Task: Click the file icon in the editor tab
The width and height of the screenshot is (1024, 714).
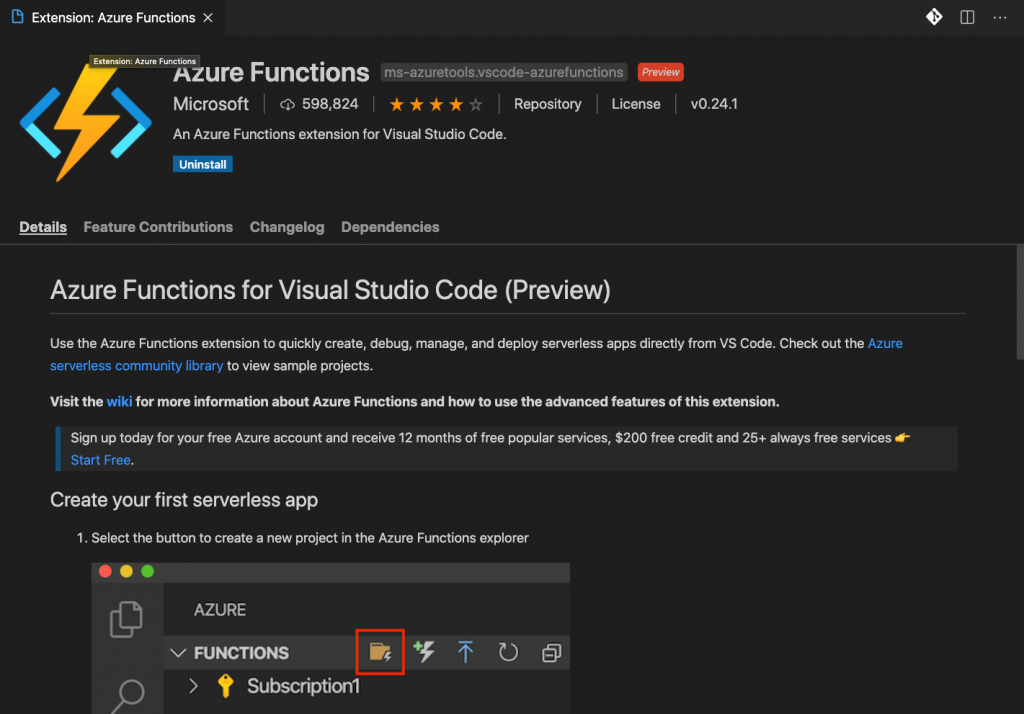Action: [18, 17]
